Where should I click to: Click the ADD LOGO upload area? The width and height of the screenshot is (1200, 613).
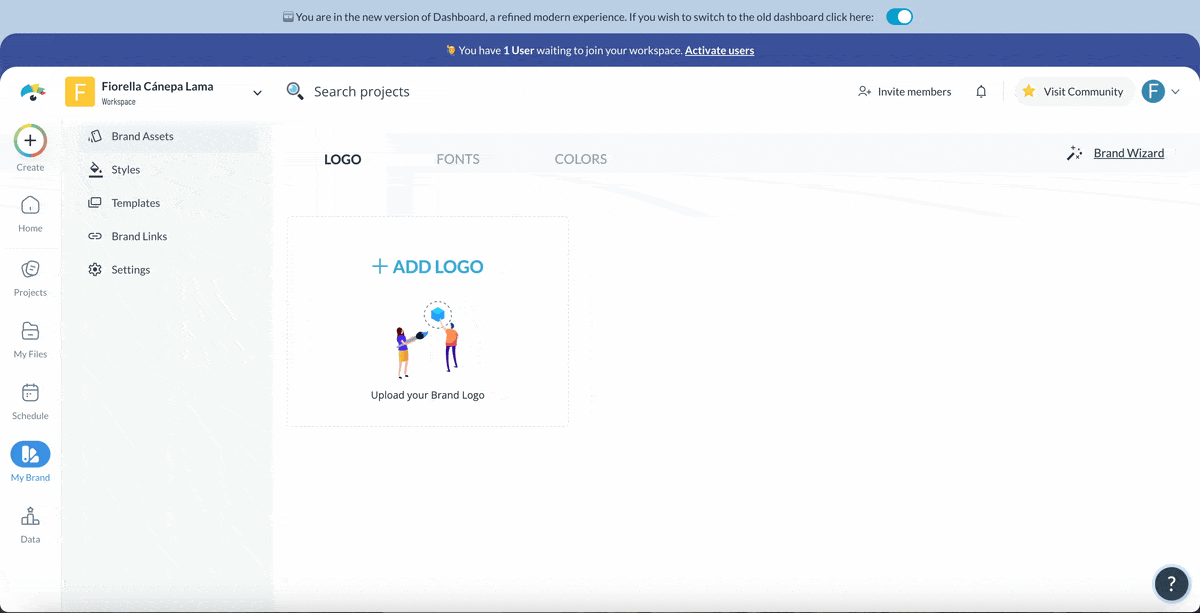click(428, 266)
